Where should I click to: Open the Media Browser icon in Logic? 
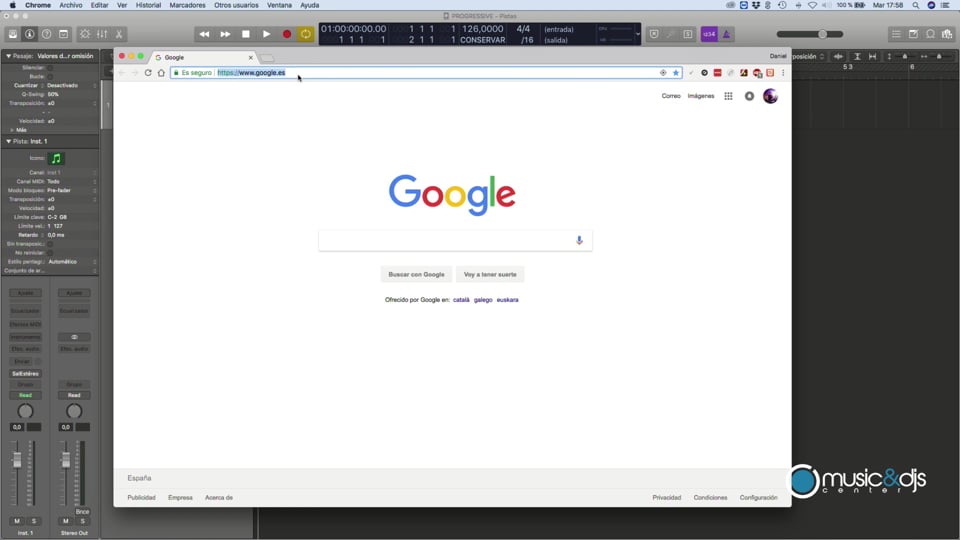click(948, 34)
